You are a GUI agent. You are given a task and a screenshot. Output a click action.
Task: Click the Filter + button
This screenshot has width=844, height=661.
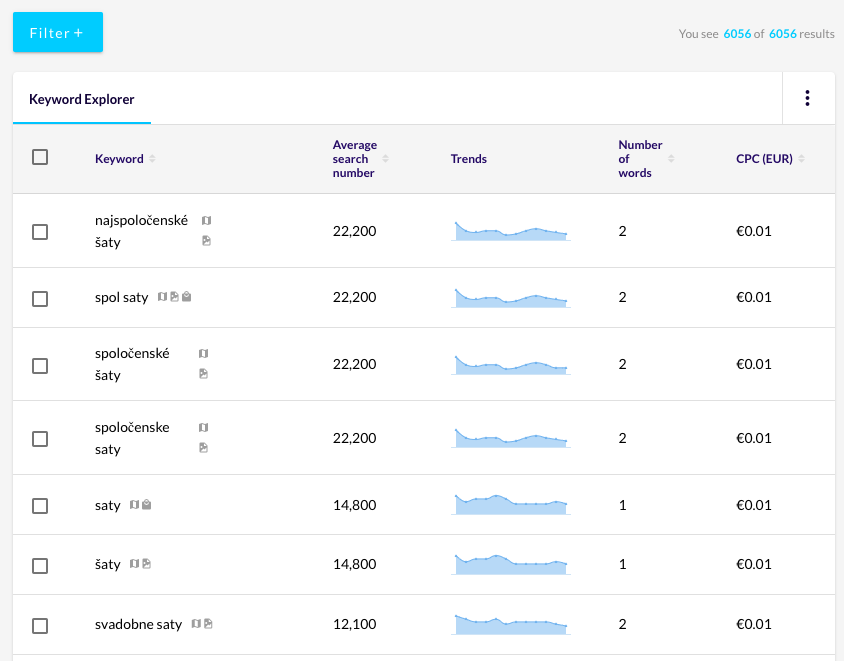pyautogui.click(x=57, y=32)
